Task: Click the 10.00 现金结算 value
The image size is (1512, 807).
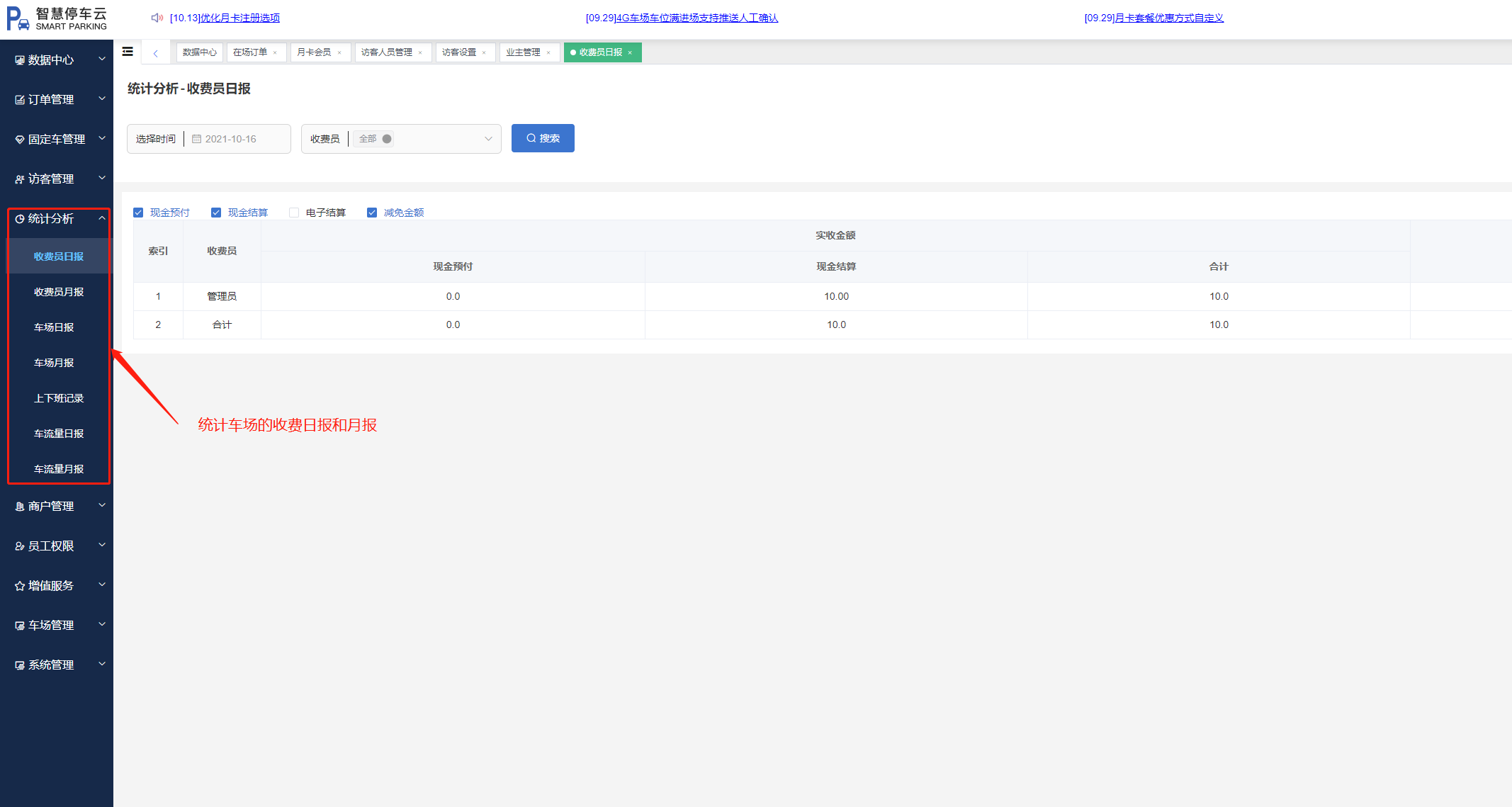Action: click(x=836, y=296)
